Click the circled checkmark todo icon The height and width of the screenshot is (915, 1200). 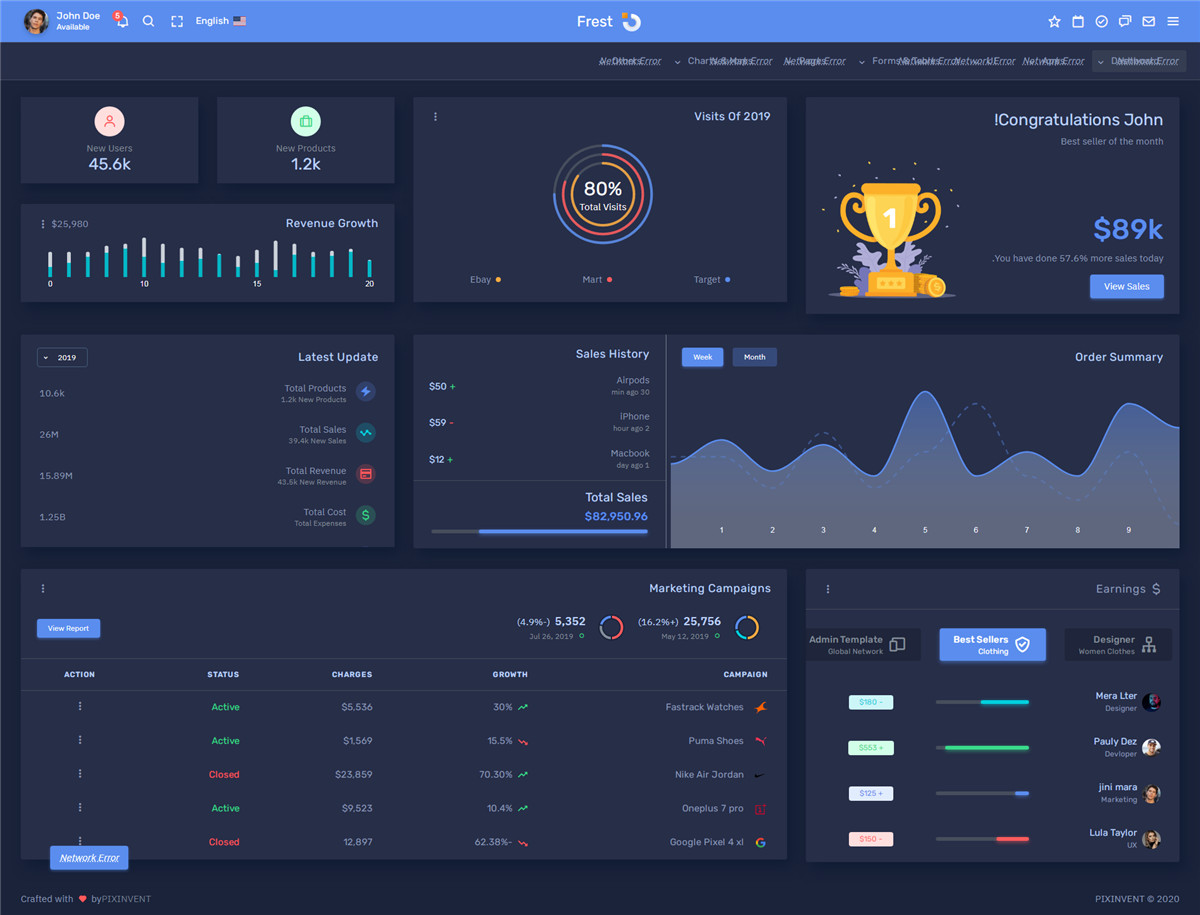1101,21
